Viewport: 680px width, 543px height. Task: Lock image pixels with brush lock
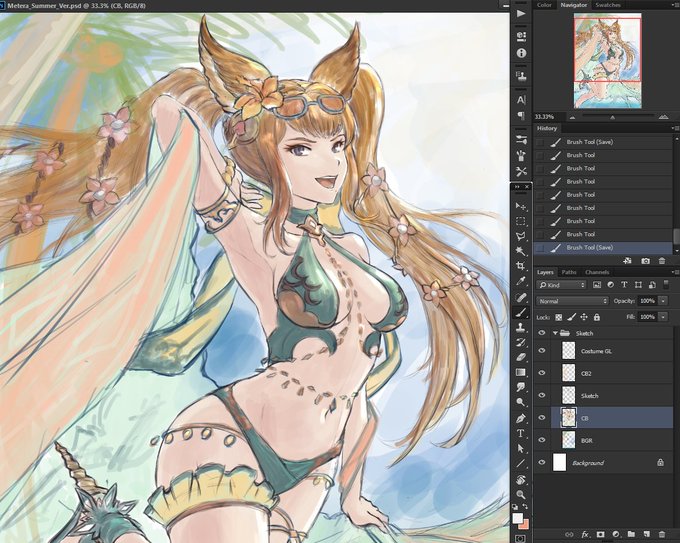(572, 317)
